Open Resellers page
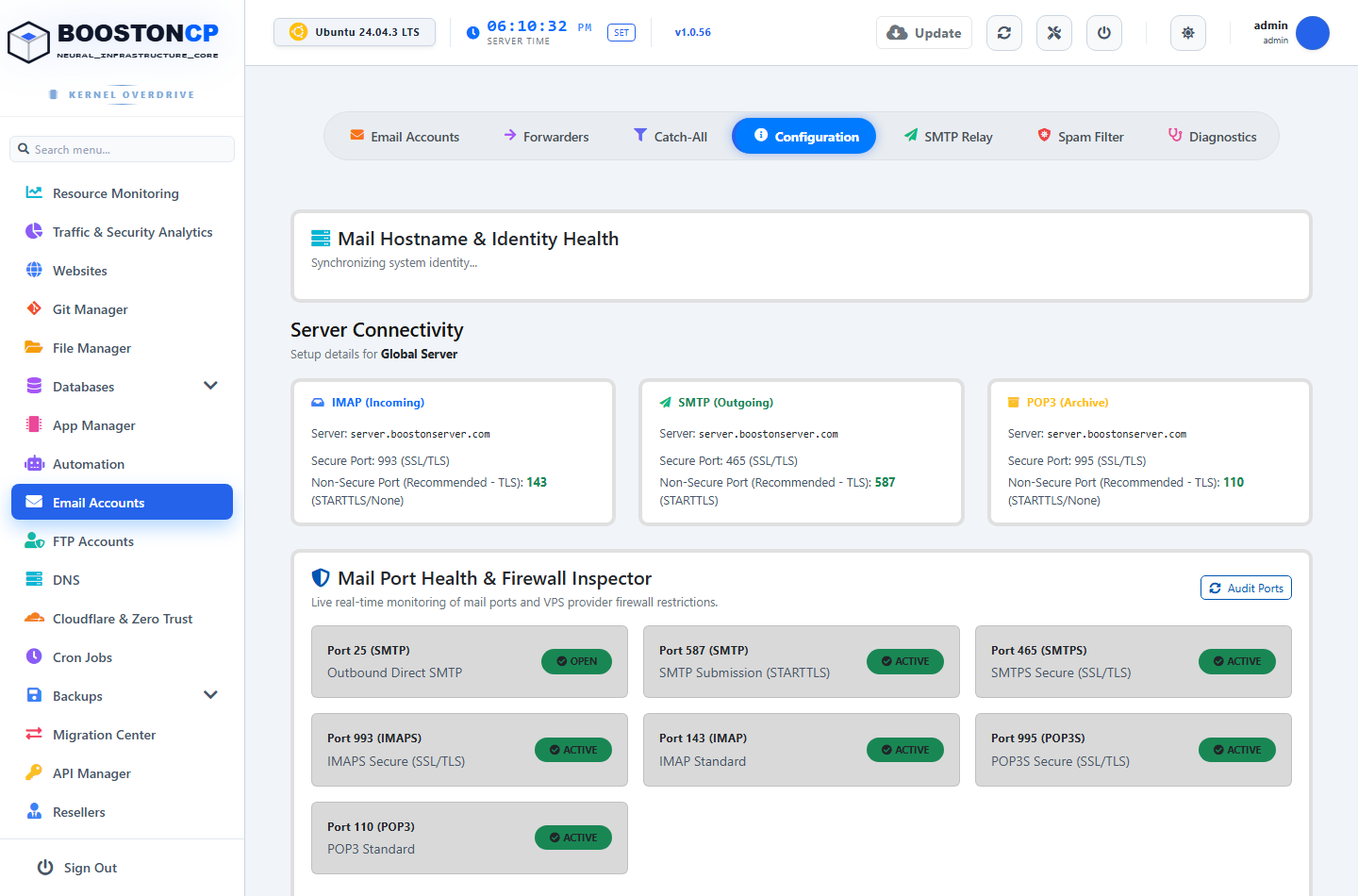This screenshot has height=896, width=1358. click(122, 812)
